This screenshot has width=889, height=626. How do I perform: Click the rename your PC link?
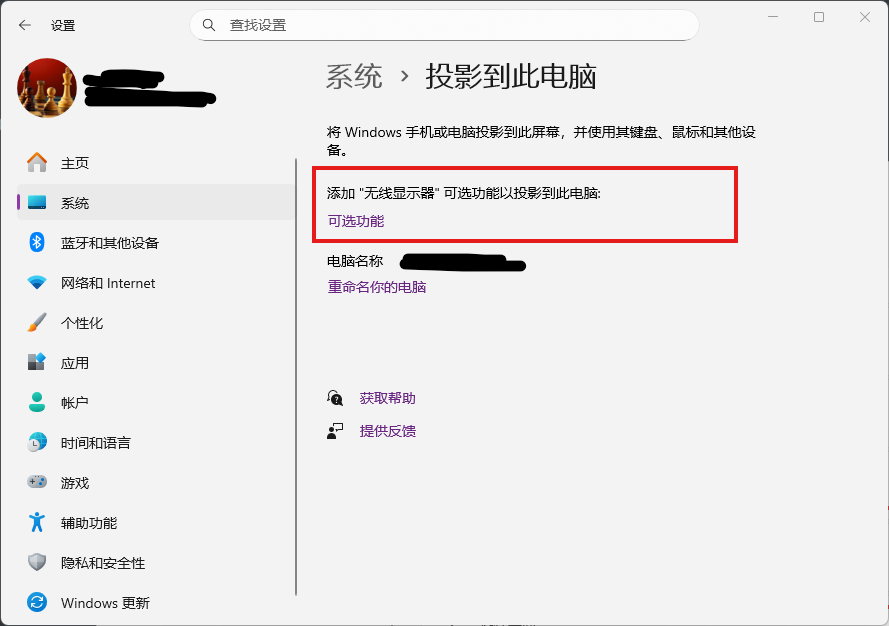(377, 287)
